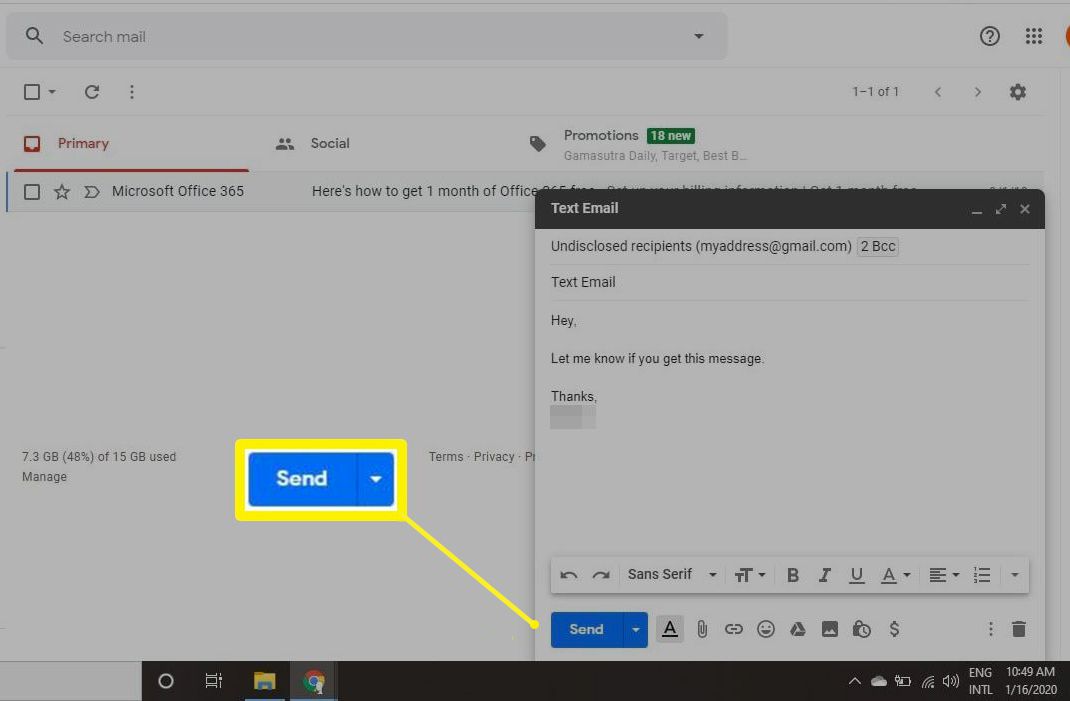The height and width of the screenshot is (701, 1070).
Task: Open the send options arrow beside Send
Action: (x=635, y=629)
